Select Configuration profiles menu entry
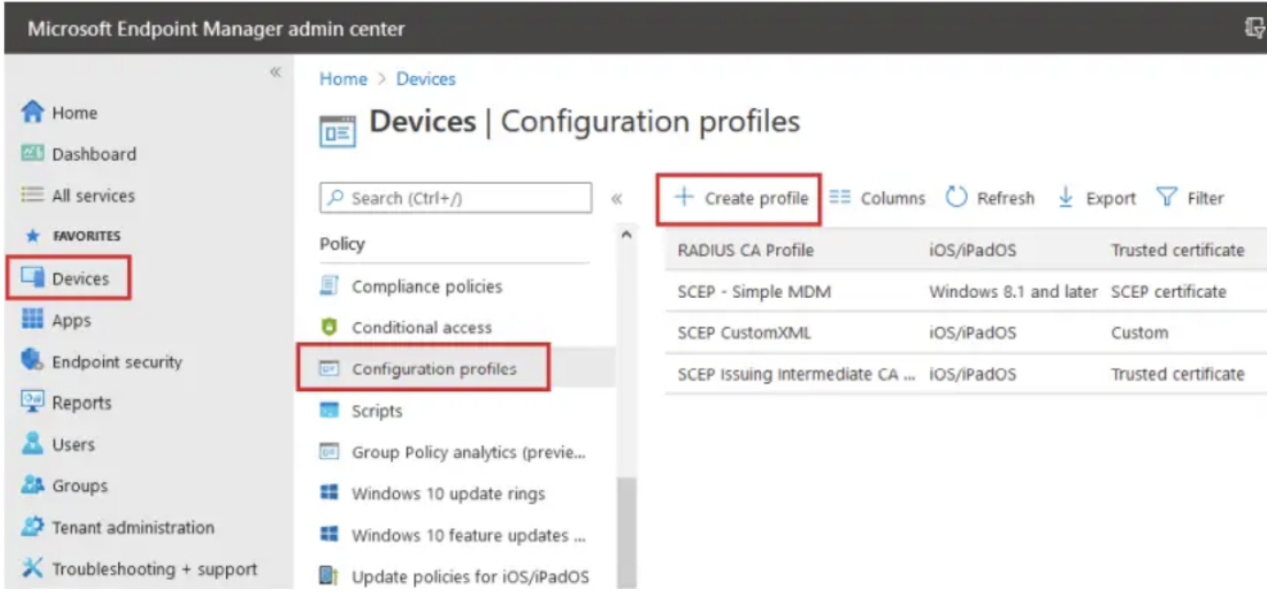Viewport: 1272px width, 604px height. [x=434, y=369]
